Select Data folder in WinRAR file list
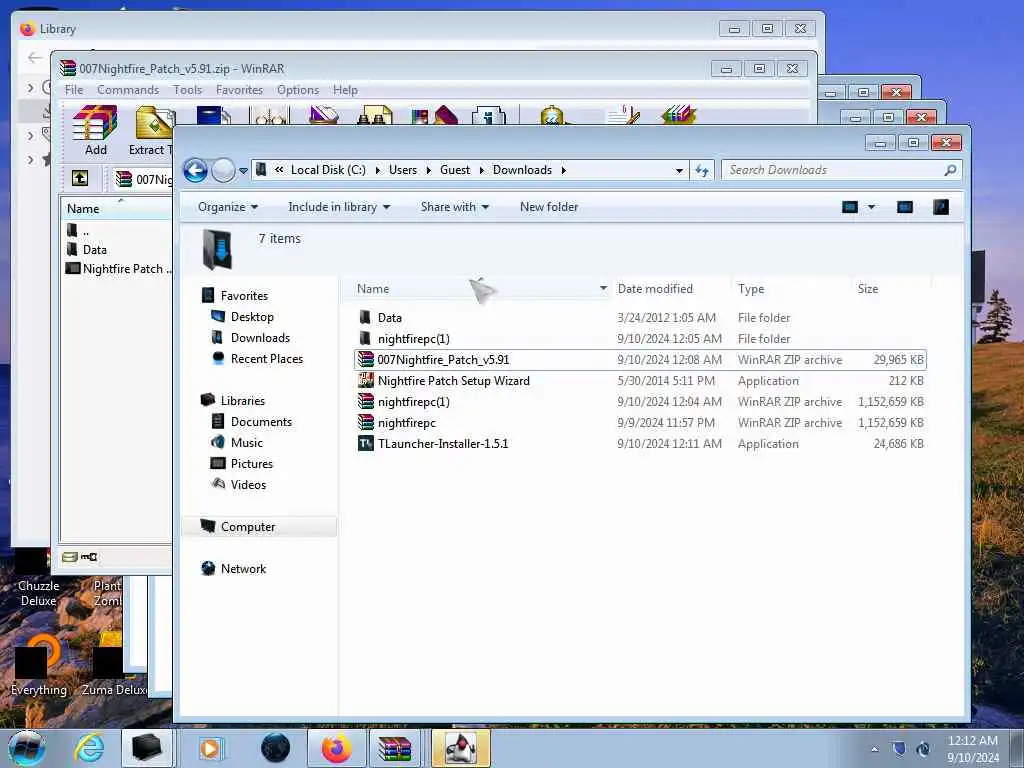Image resolution: width=1024 pixels, height=768 pixels. pyautogui.click(x=94, y=249)
